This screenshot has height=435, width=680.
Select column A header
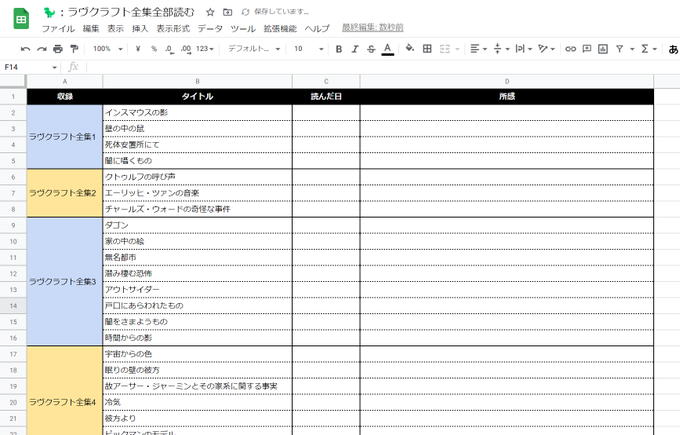[x=65, y=82]
